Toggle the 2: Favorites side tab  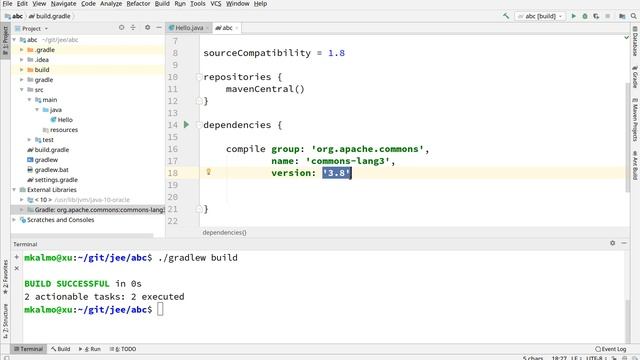pos(5,277)
